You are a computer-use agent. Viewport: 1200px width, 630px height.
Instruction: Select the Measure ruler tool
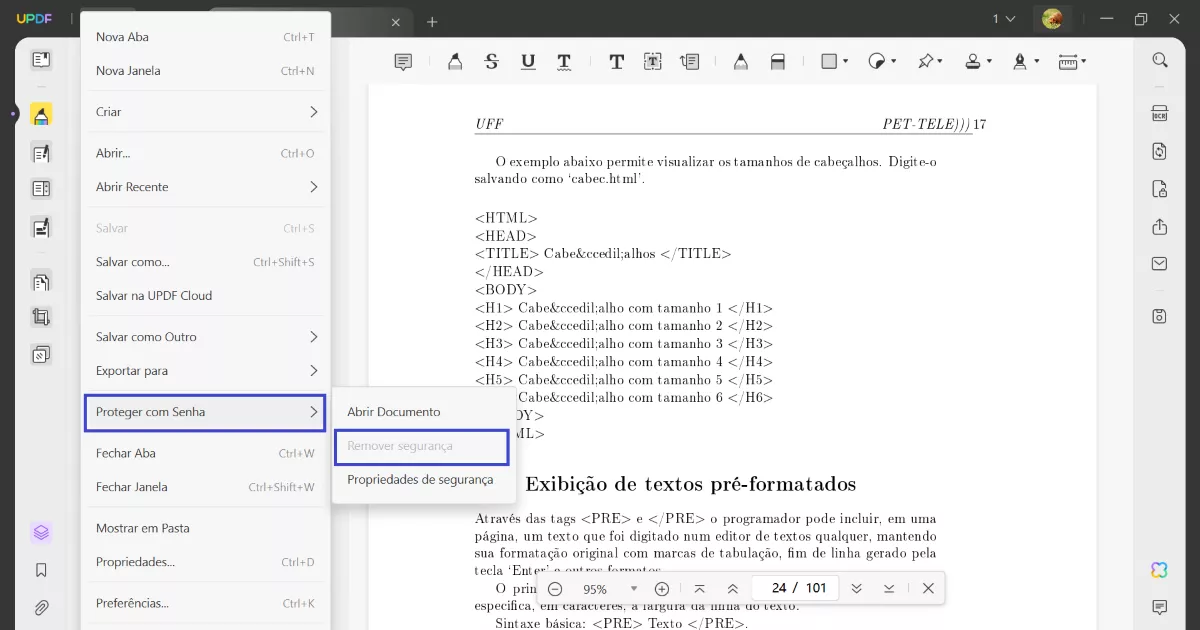point(1070,61)
